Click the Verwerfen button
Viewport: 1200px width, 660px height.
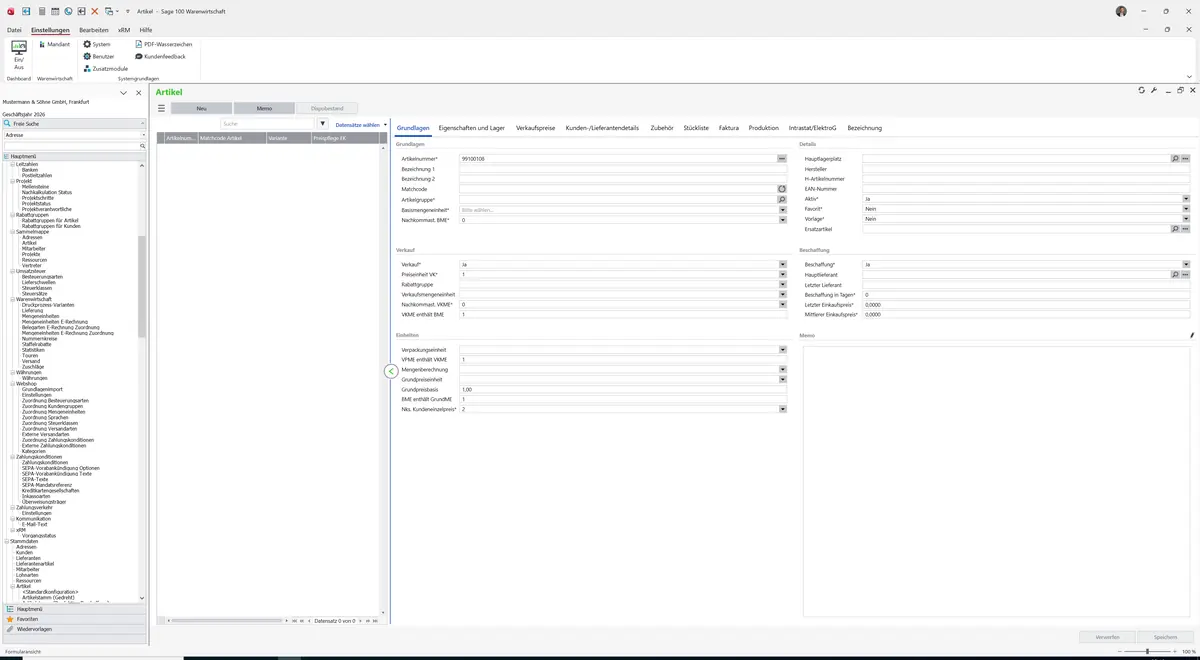tap(1108, 637)
